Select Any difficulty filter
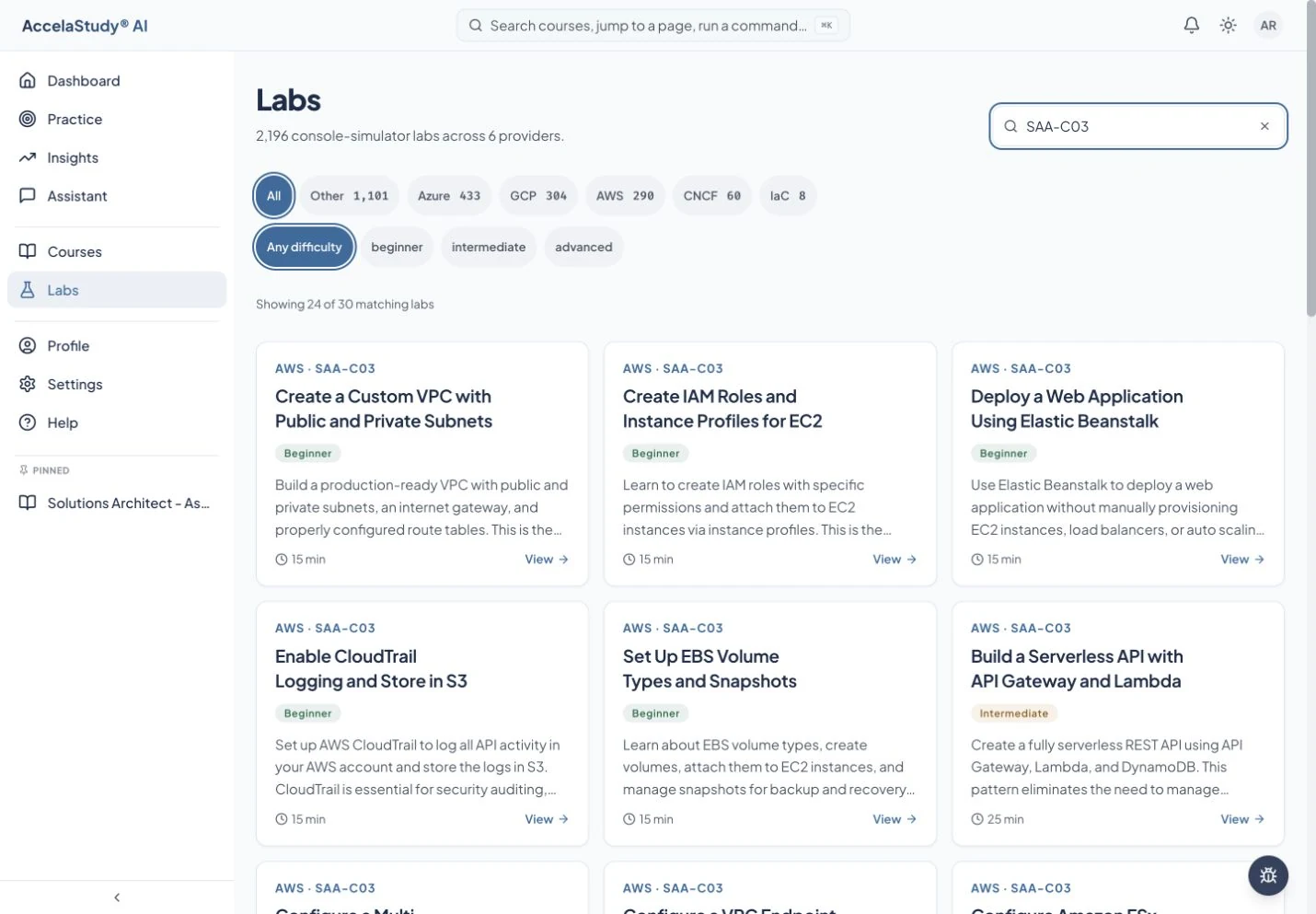Viewport: 1316px width, 914px height. pos(305,248)
